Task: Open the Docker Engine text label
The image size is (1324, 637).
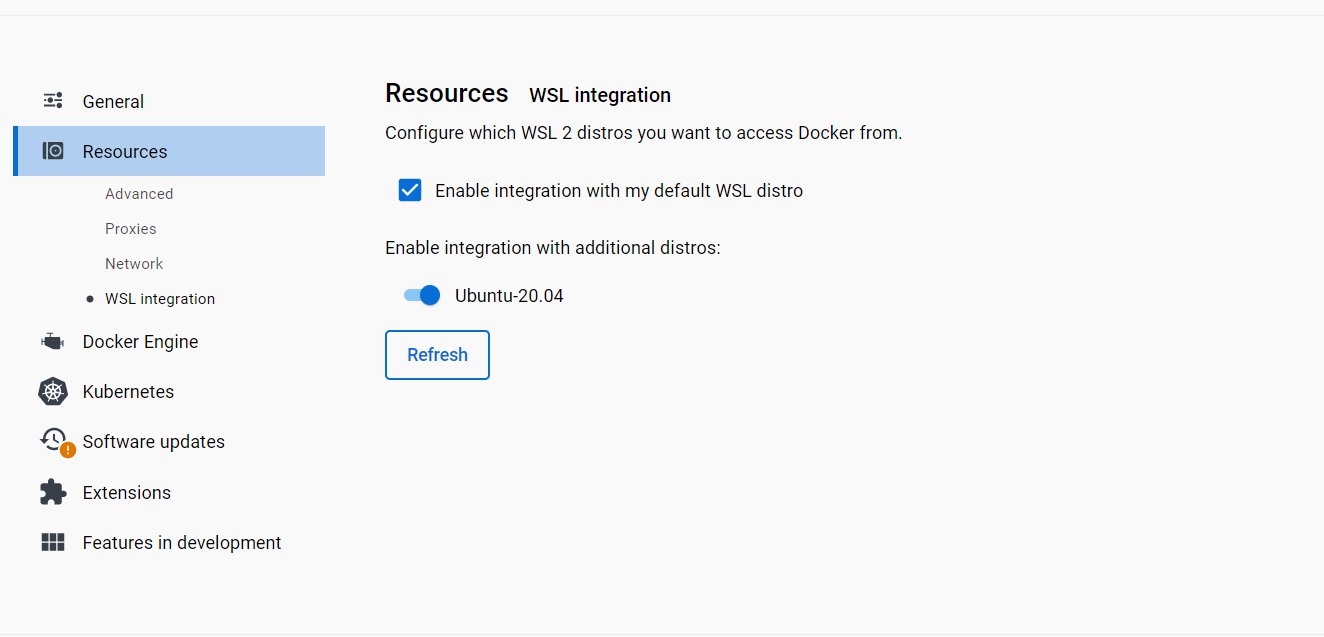Action: pos(140,342)
